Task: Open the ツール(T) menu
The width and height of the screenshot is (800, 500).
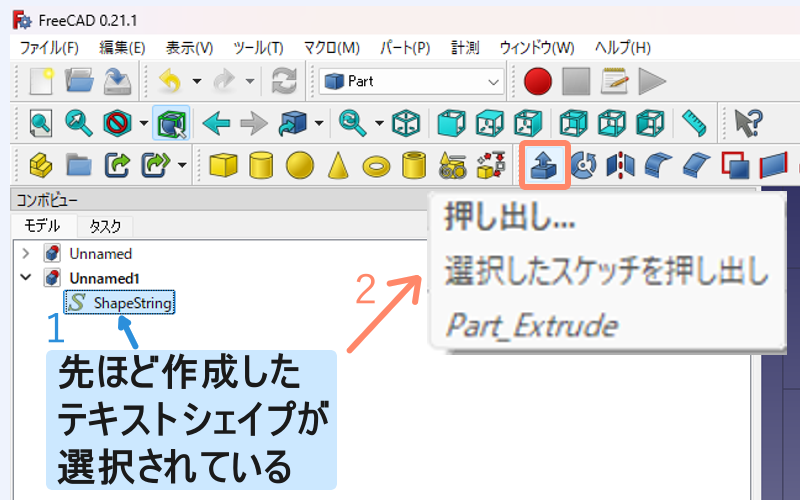Action: [x=258, y=48]
